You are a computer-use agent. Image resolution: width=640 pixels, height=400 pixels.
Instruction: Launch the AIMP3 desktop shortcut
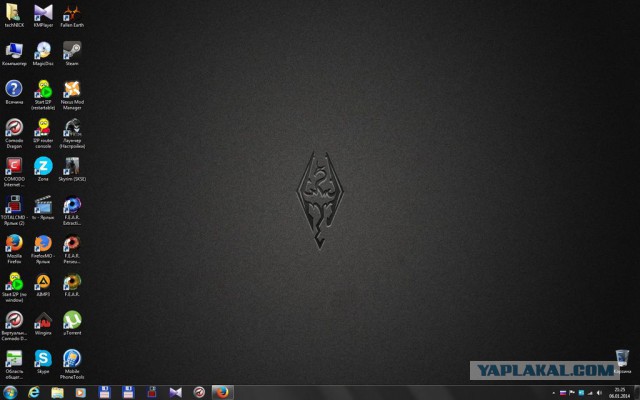(x=43, y=284)
